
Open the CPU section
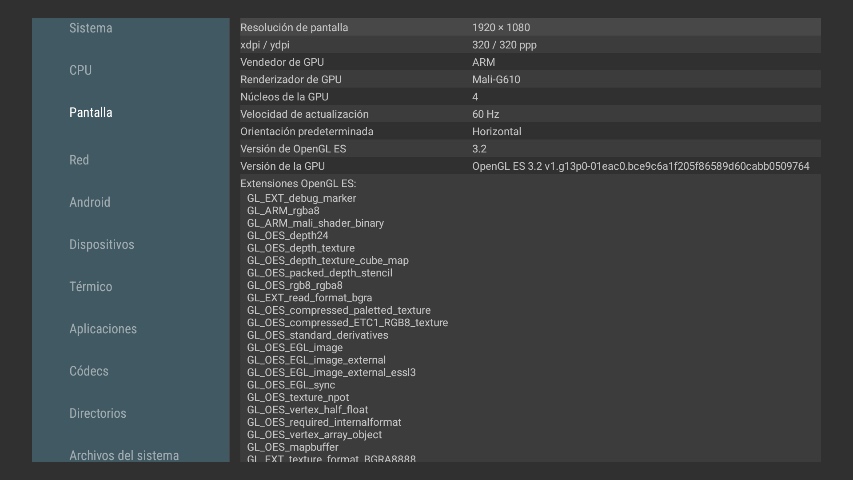(80, 70)
